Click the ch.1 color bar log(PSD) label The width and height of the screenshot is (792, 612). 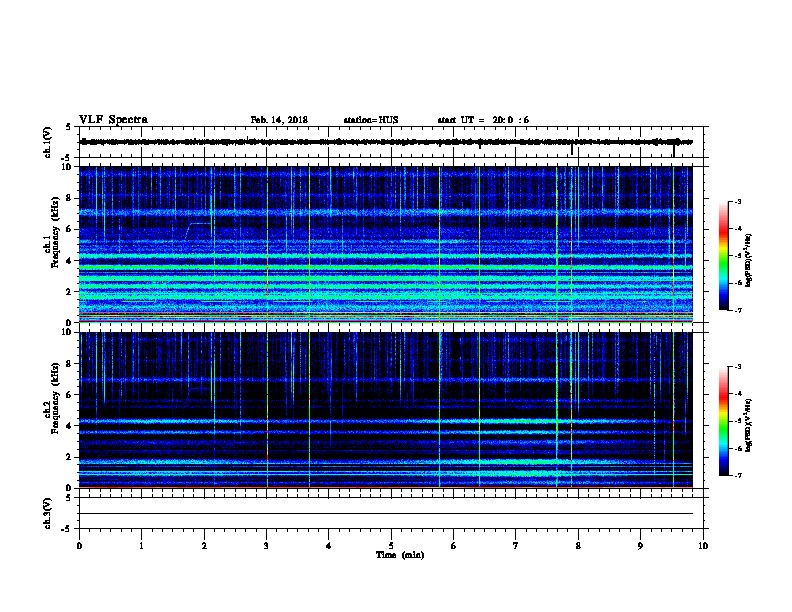pyautogui.click(x=748, y=260)
